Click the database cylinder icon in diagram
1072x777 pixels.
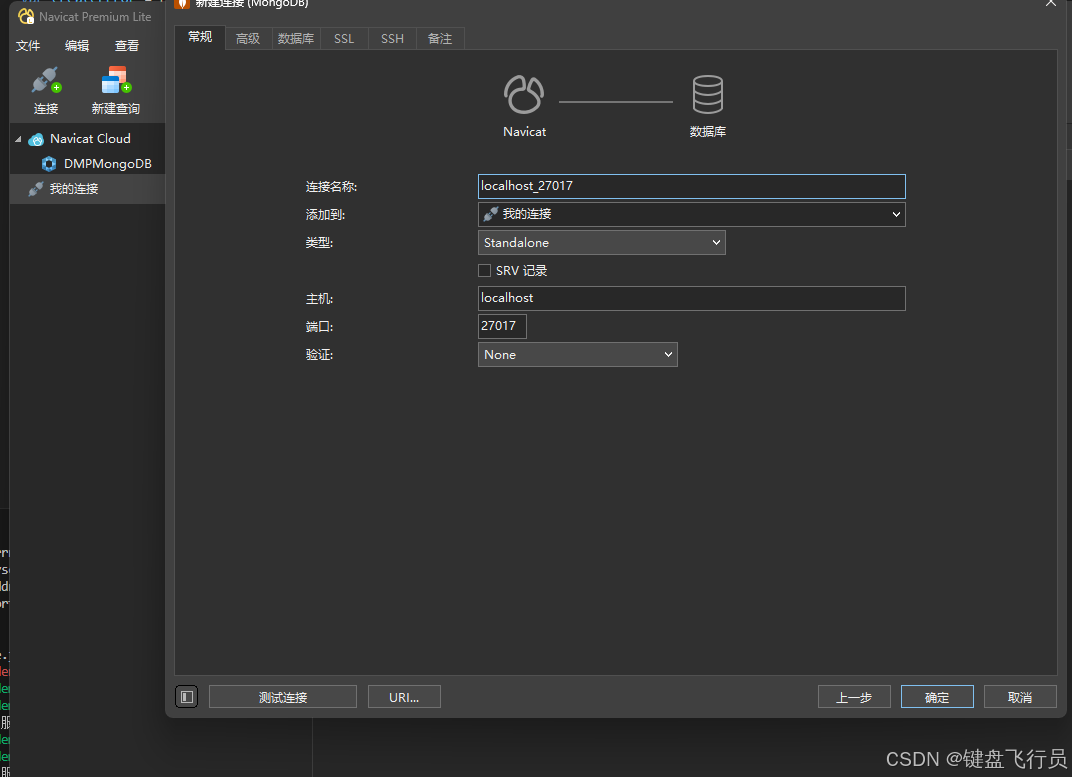tap(708, 94)
